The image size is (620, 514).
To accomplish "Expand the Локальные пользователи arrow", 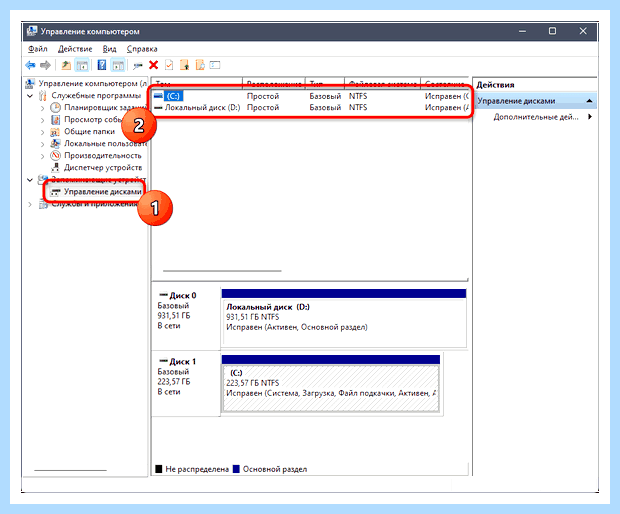I will (x=43, y=144).
